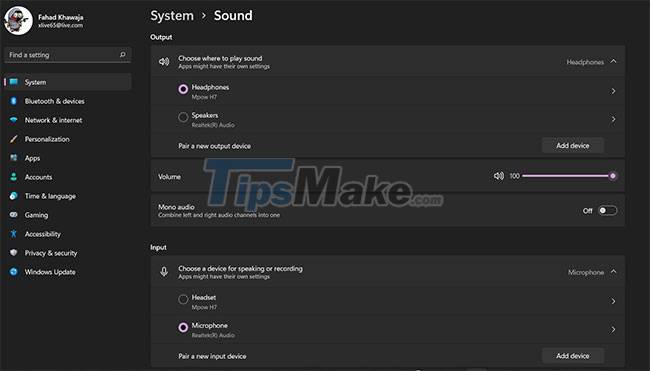Select Microphone Realtek Audio radio button
The height and width of the screenshot is (371, 650).
(183, 327)
